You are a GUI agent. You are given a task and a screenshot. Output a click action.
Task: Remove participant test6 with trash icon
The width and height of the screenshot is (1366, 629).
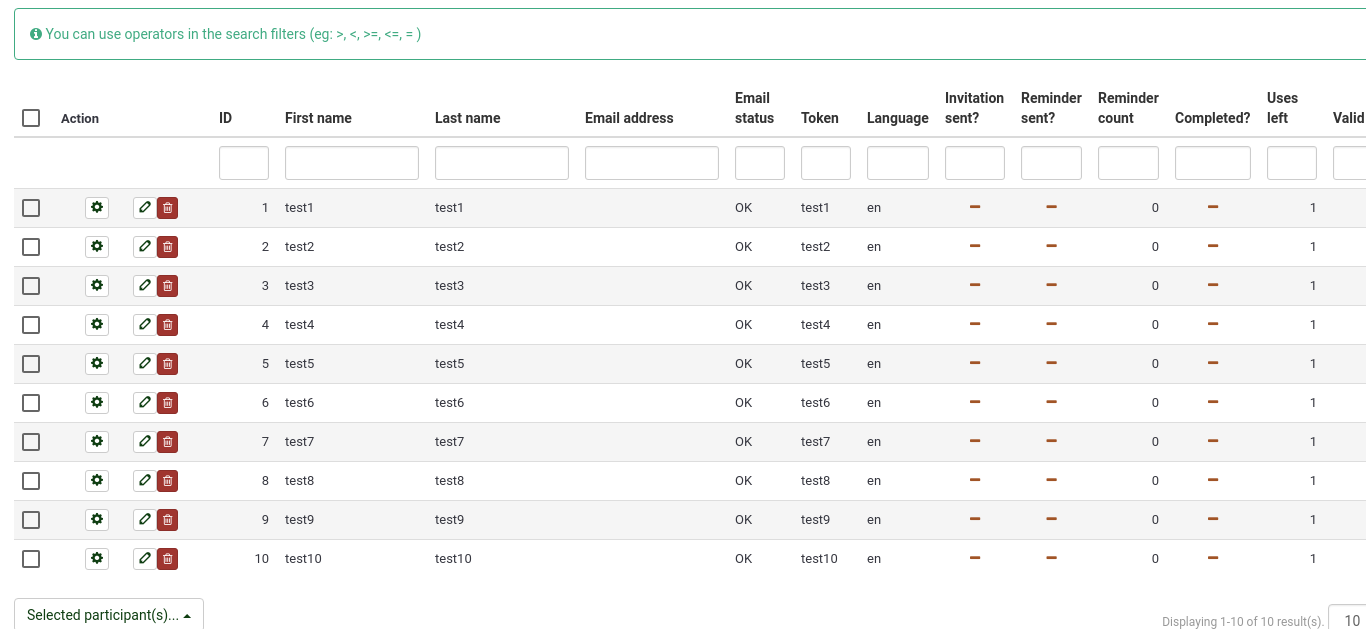pos(168,403)
